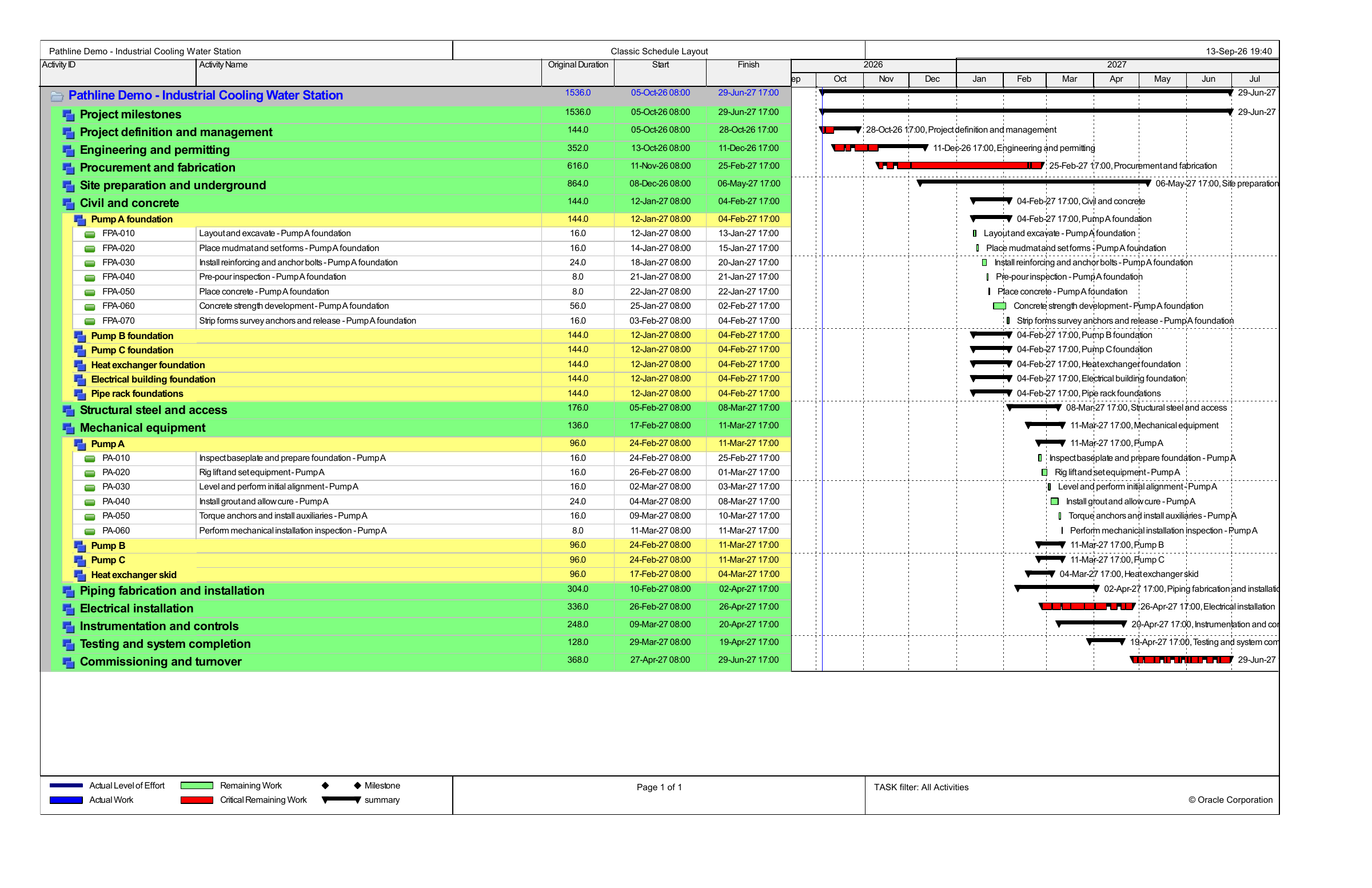1372x888 pixels.
Task: Click the Install grout and allow cure bar
Action: [1055, 502]
